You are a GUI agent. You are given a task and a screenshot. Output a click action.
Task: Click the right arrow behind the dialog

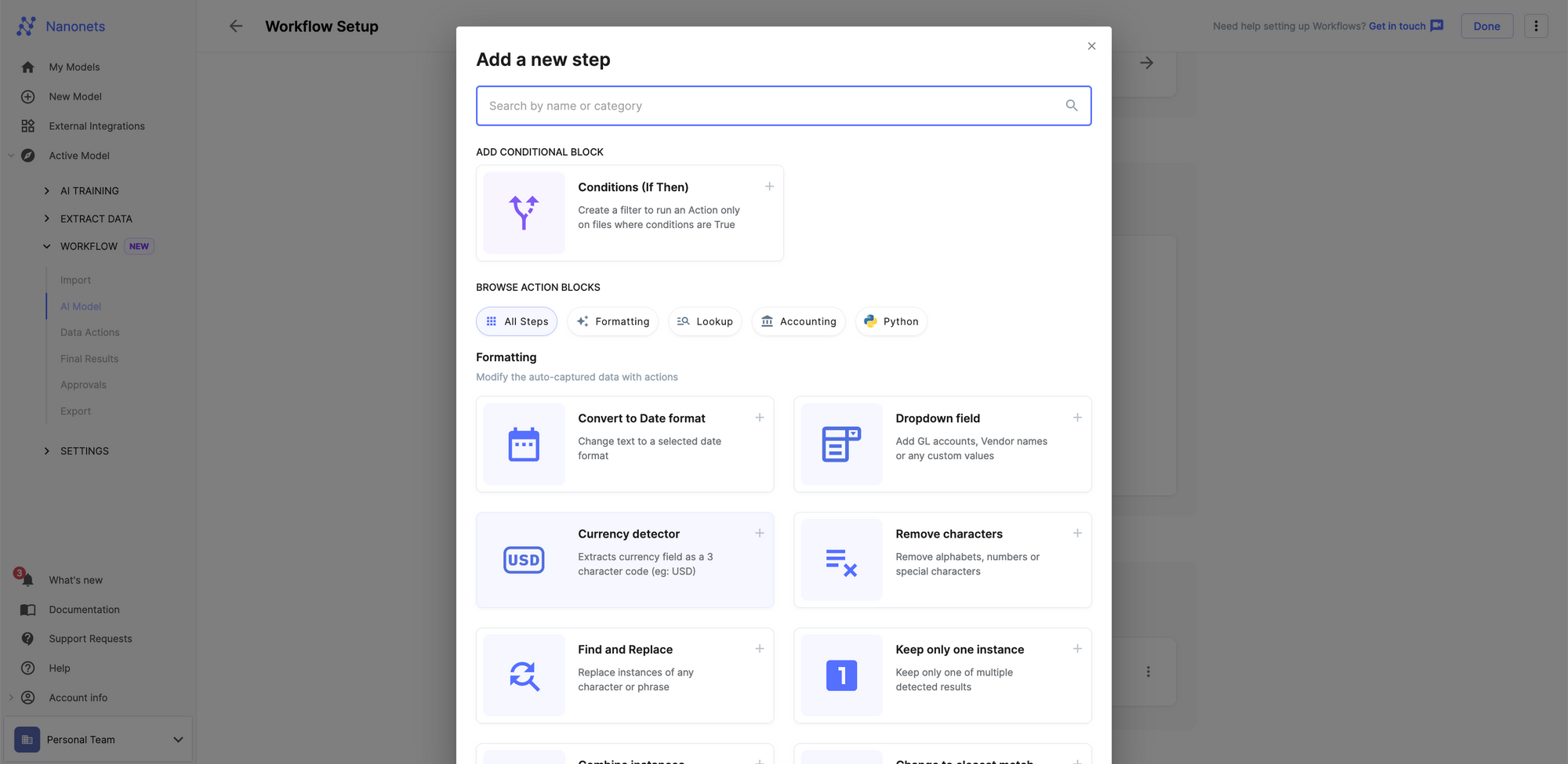pos(1146,63)
